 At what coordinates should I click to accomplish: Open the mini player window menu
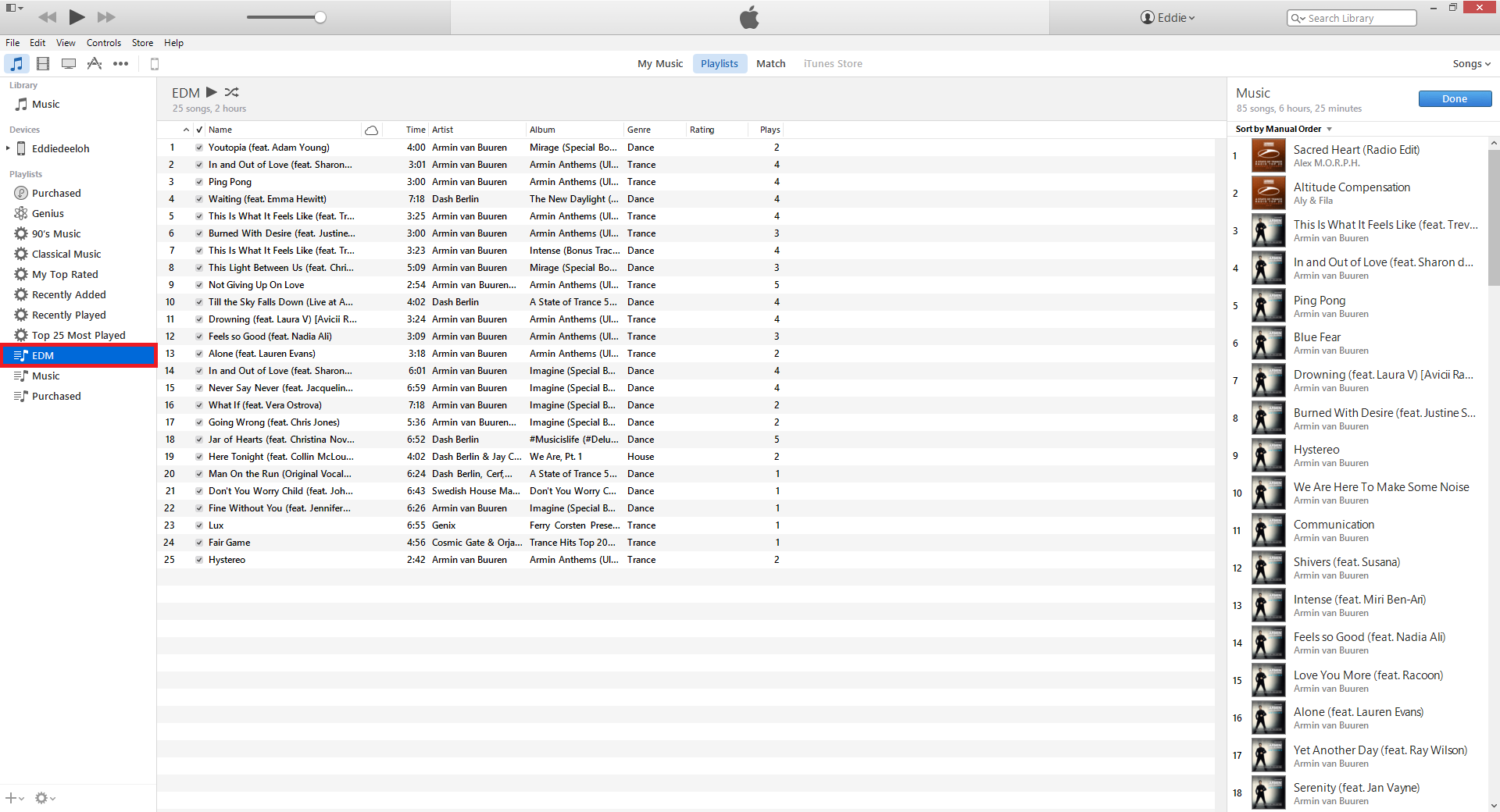point(14,8)
